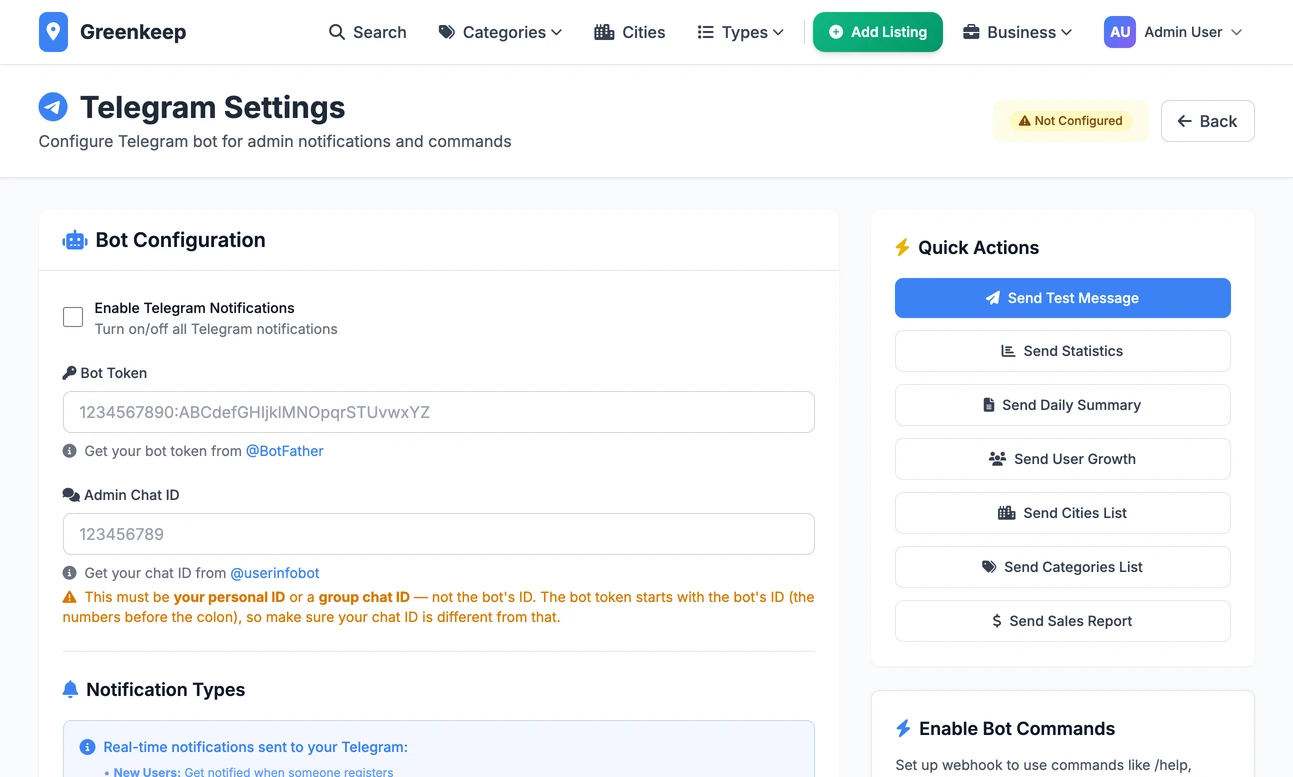Image resolution: width=1293 pixels, height=777 pixels.
Task: Open the Admin User account menu
Action: 1173,32
